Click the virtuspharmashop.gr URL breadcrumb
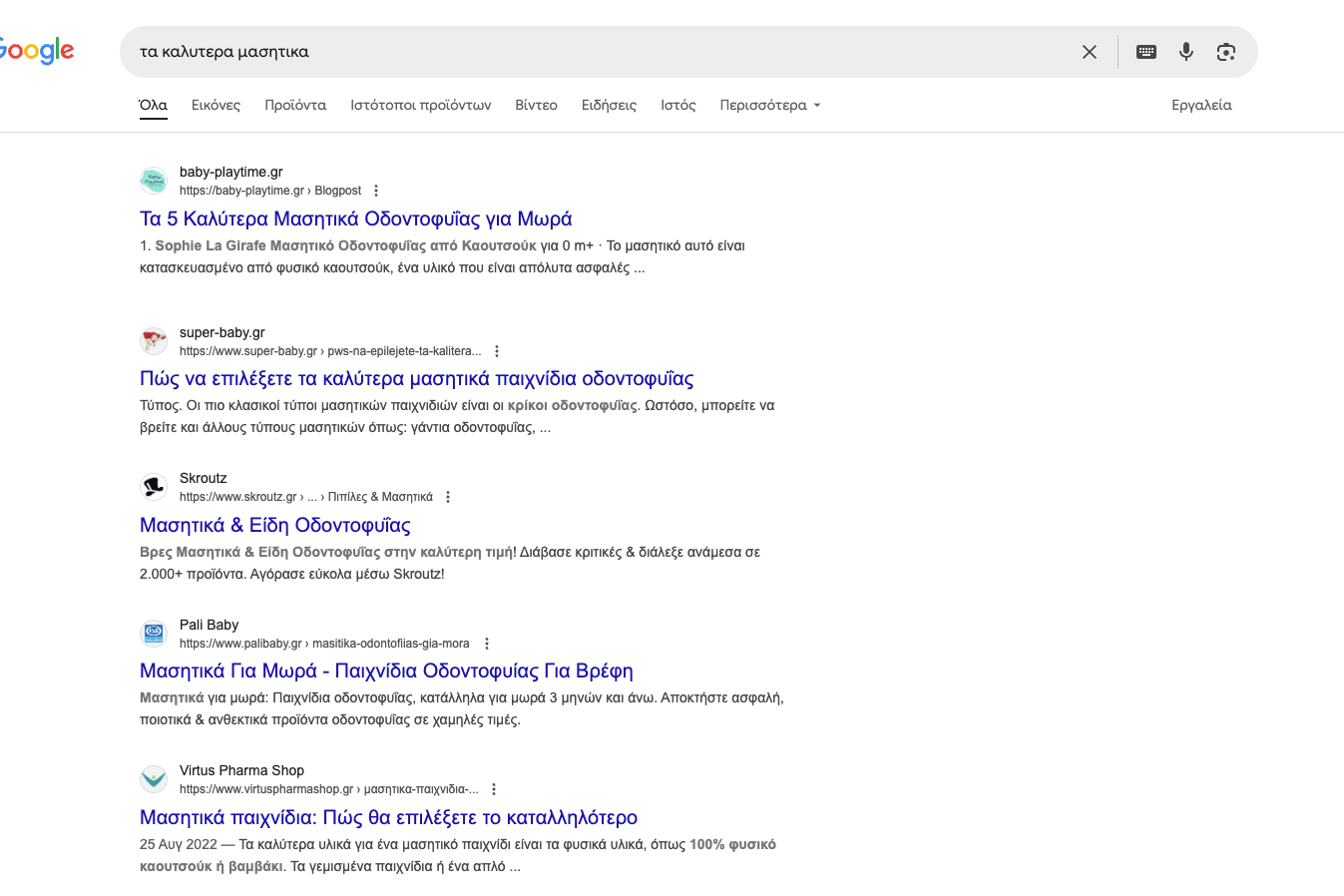 pos(329,789)
